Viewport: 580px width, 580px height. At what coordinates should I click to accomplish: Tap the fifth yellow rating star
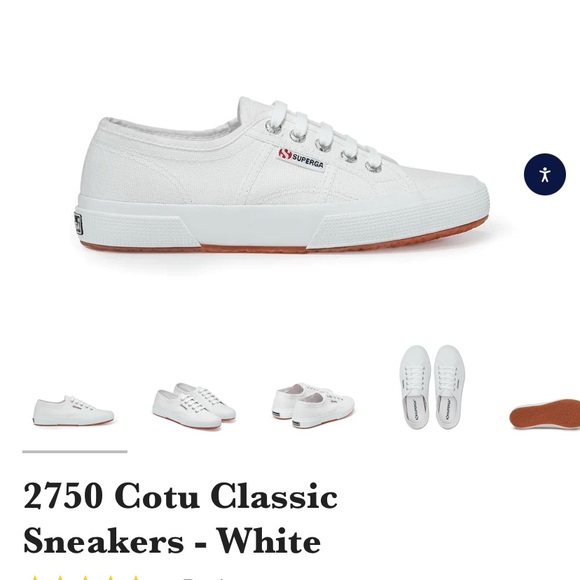[135, 578]
